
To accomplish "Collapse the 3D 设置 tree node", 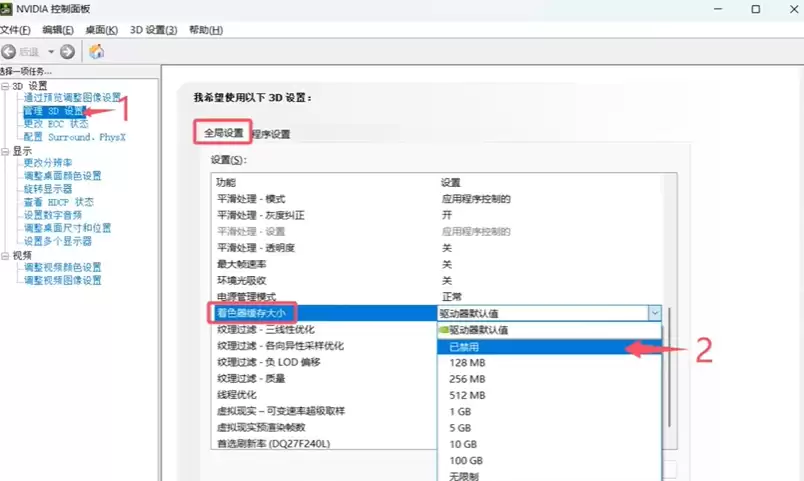I will (5, 86).
